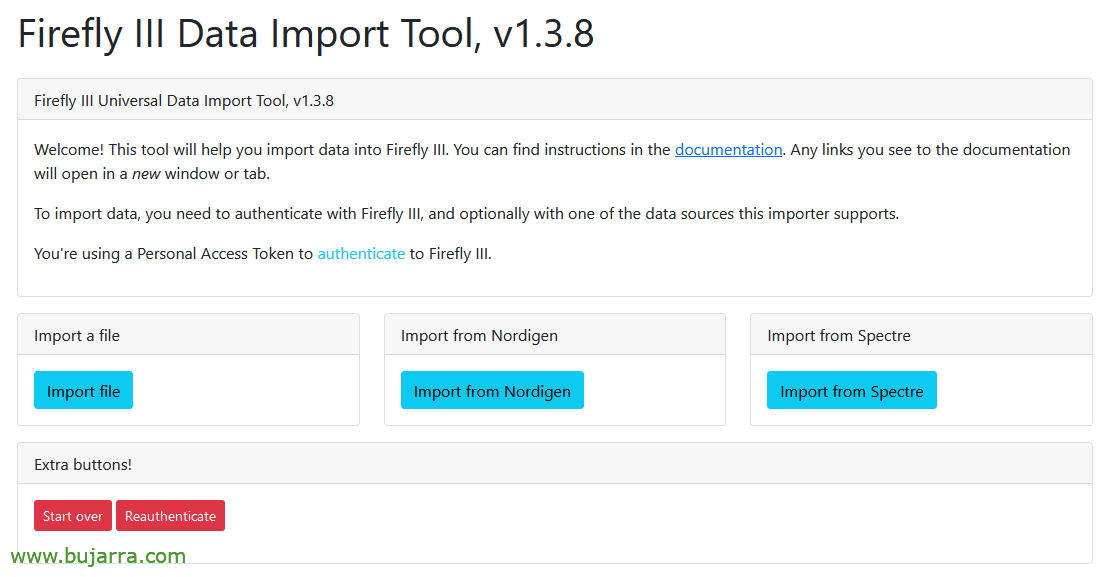
Task: Click the sentence starting 'To import data'
Action: (466, 214)
